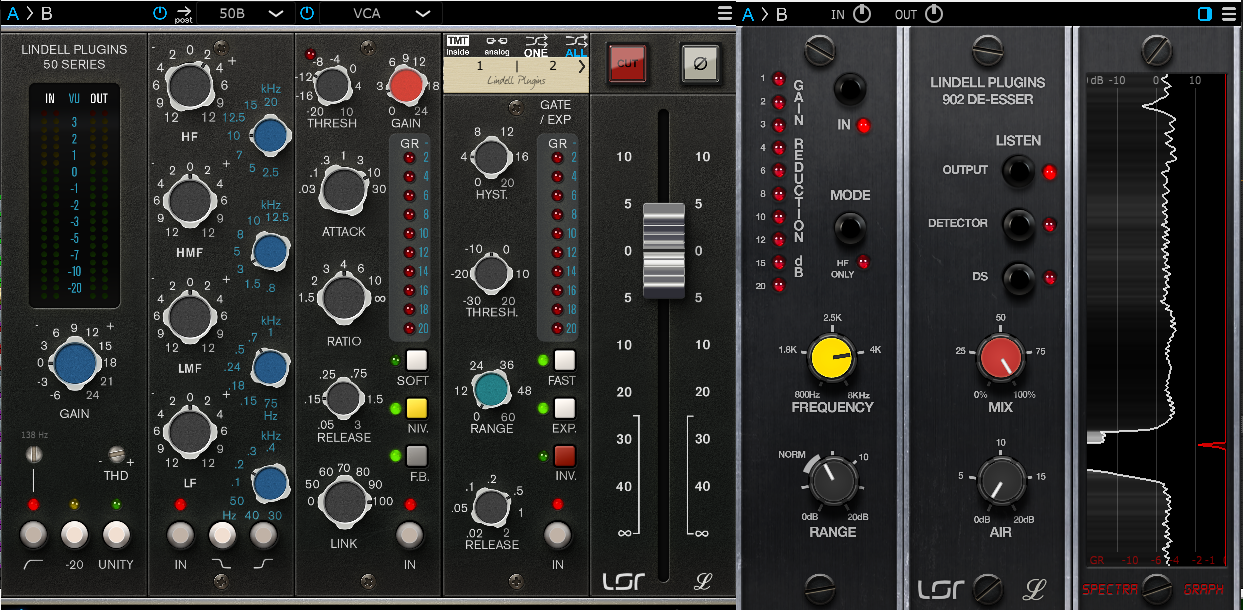Toggle the -20 pad button
Viewport: 1243px width, 610px height.
pos(75,535)
